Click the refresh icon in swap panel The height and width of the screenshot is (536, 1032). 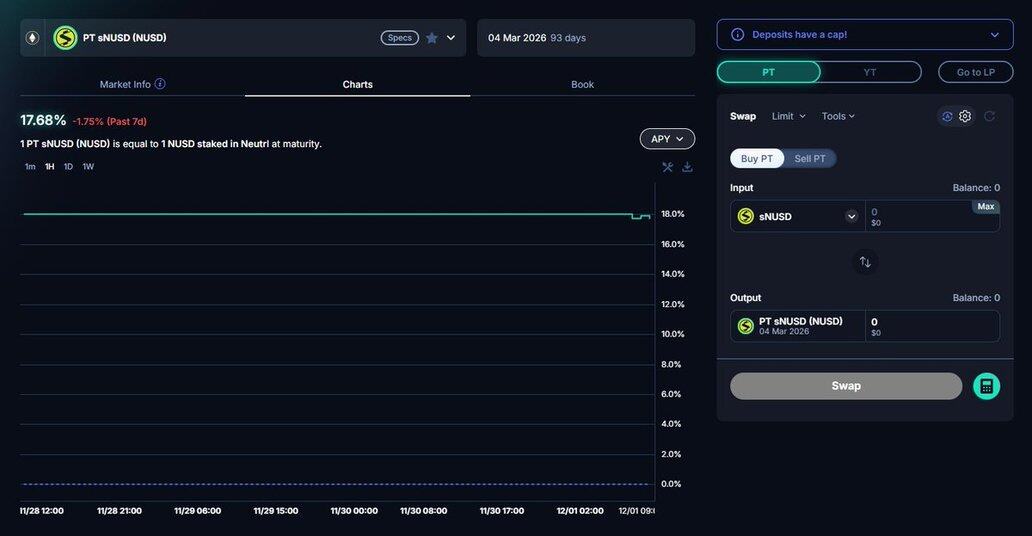pyautogui.click(x=989, y=116)
